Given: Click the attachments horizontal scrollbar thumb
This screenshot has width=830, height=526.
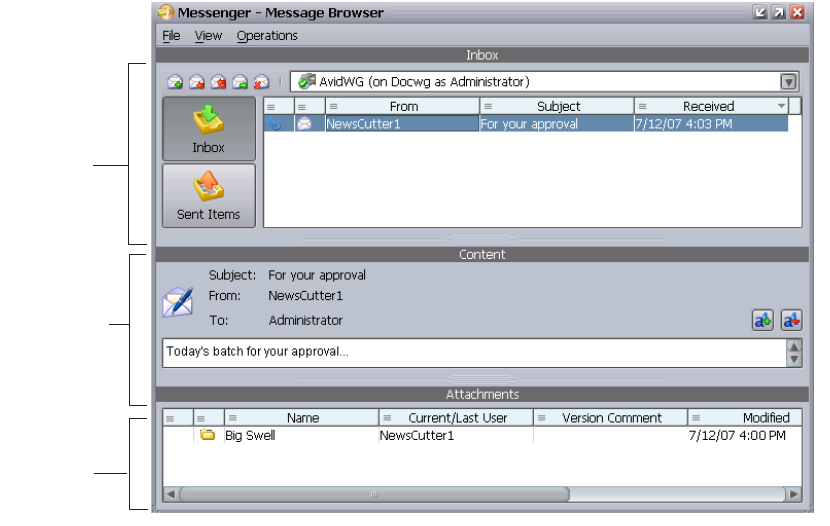Looking at the screenshot, I should (x=374, y=494).
